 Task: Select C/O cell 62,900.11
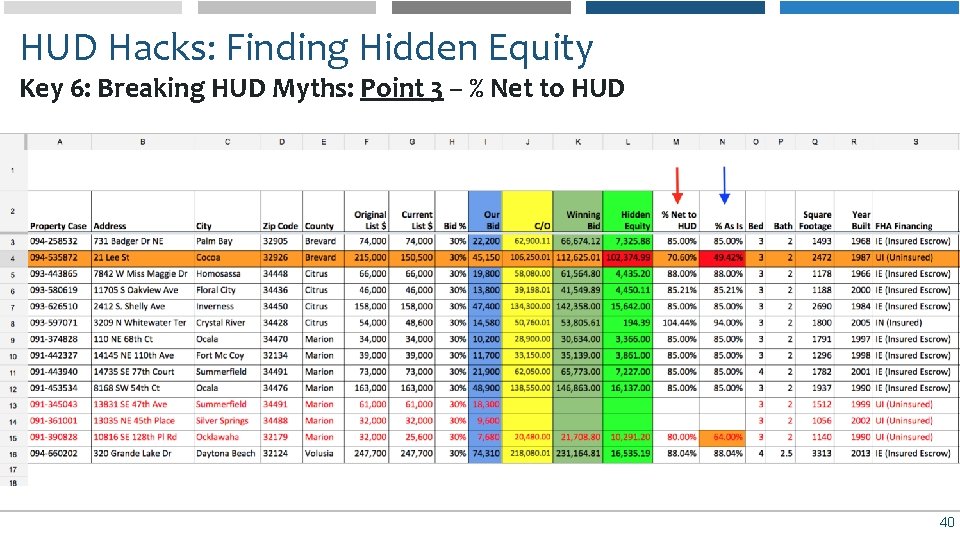pos(527,241)
